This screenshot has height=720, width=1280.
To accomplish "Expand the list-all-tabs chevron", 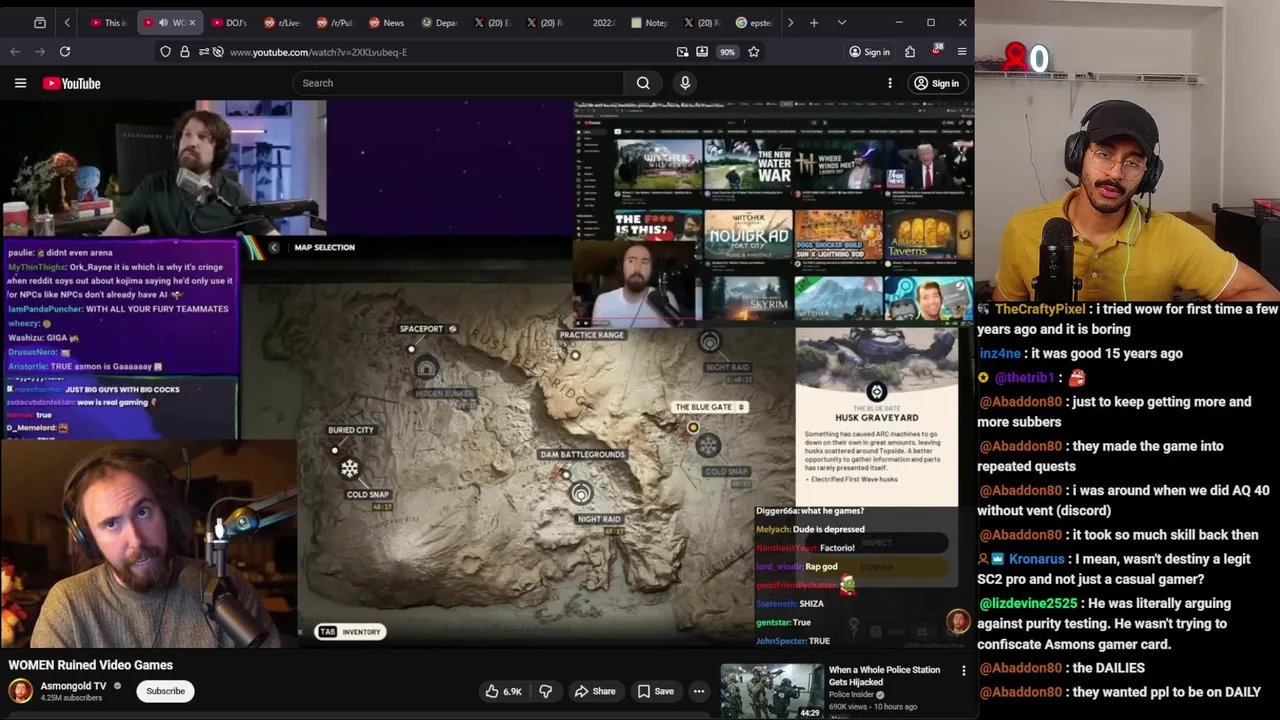I will tap(842, 22).
